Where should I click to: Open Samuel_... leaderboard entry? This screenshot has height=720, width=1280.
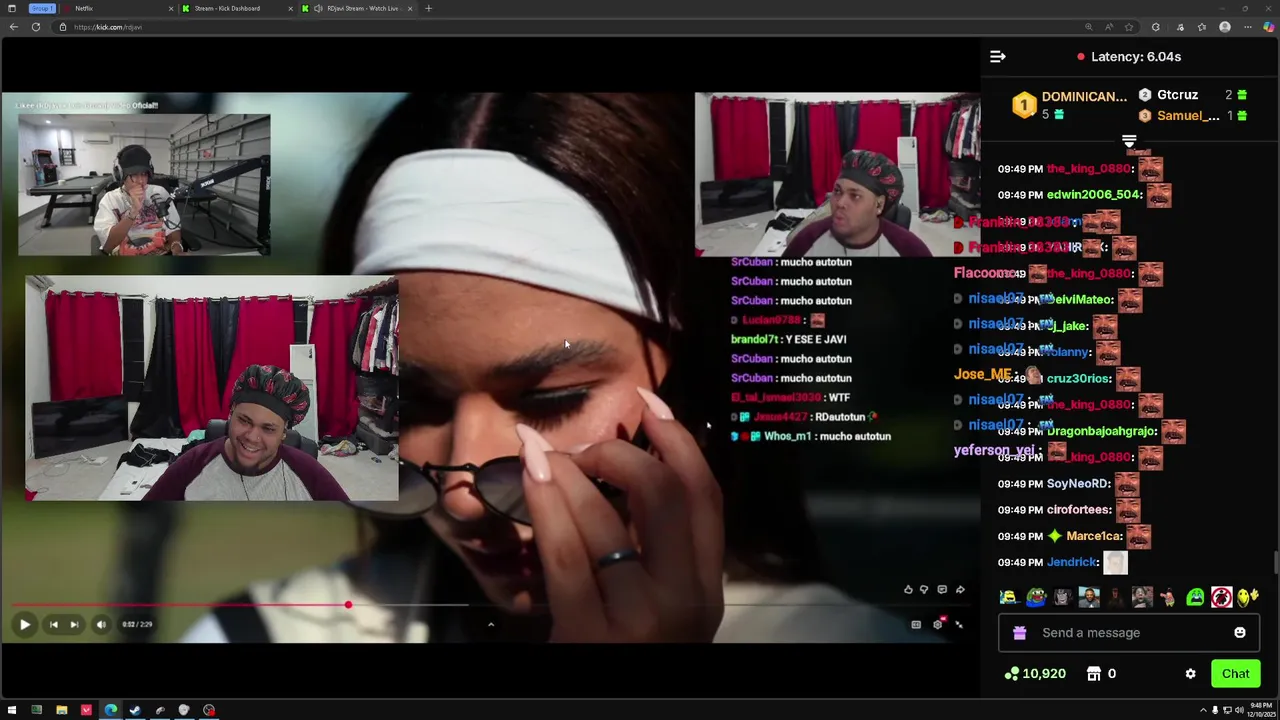click(1193, 116)
